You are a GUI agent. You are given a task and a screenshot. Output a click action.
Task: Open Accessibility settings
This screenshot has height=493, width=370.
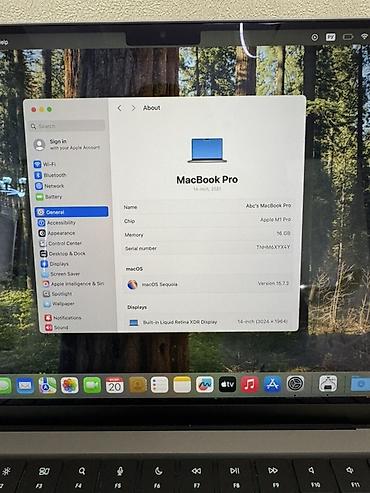(x=57, y=223)
